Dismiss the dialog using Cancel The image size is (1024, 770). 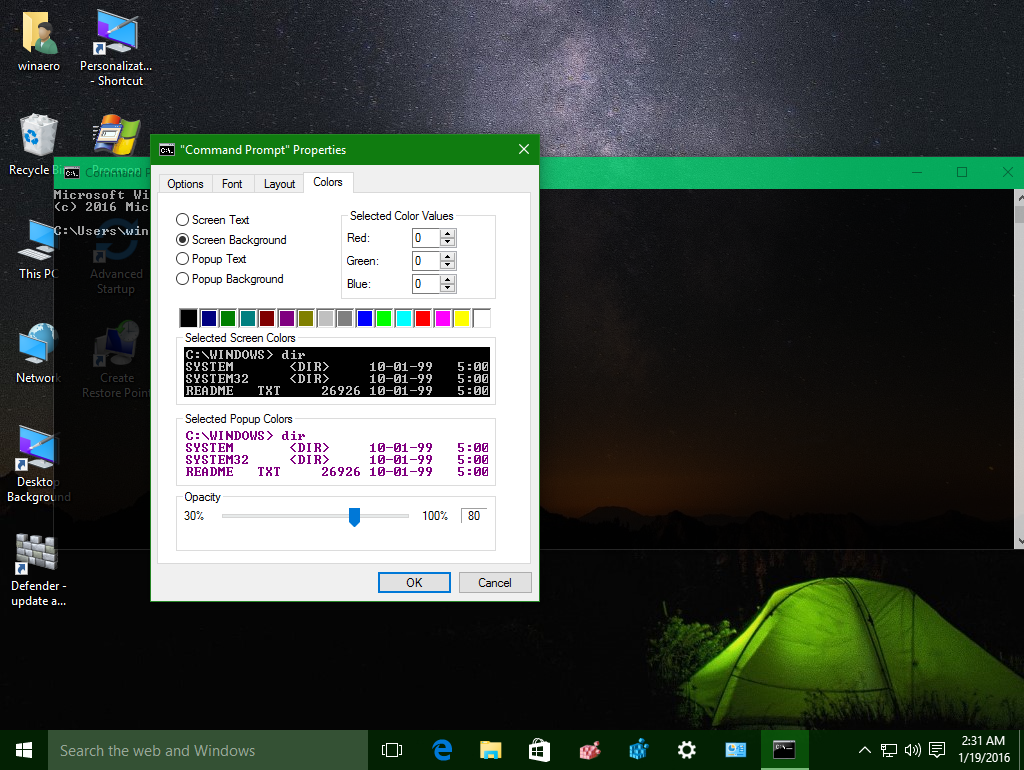(x=495, y=582)
